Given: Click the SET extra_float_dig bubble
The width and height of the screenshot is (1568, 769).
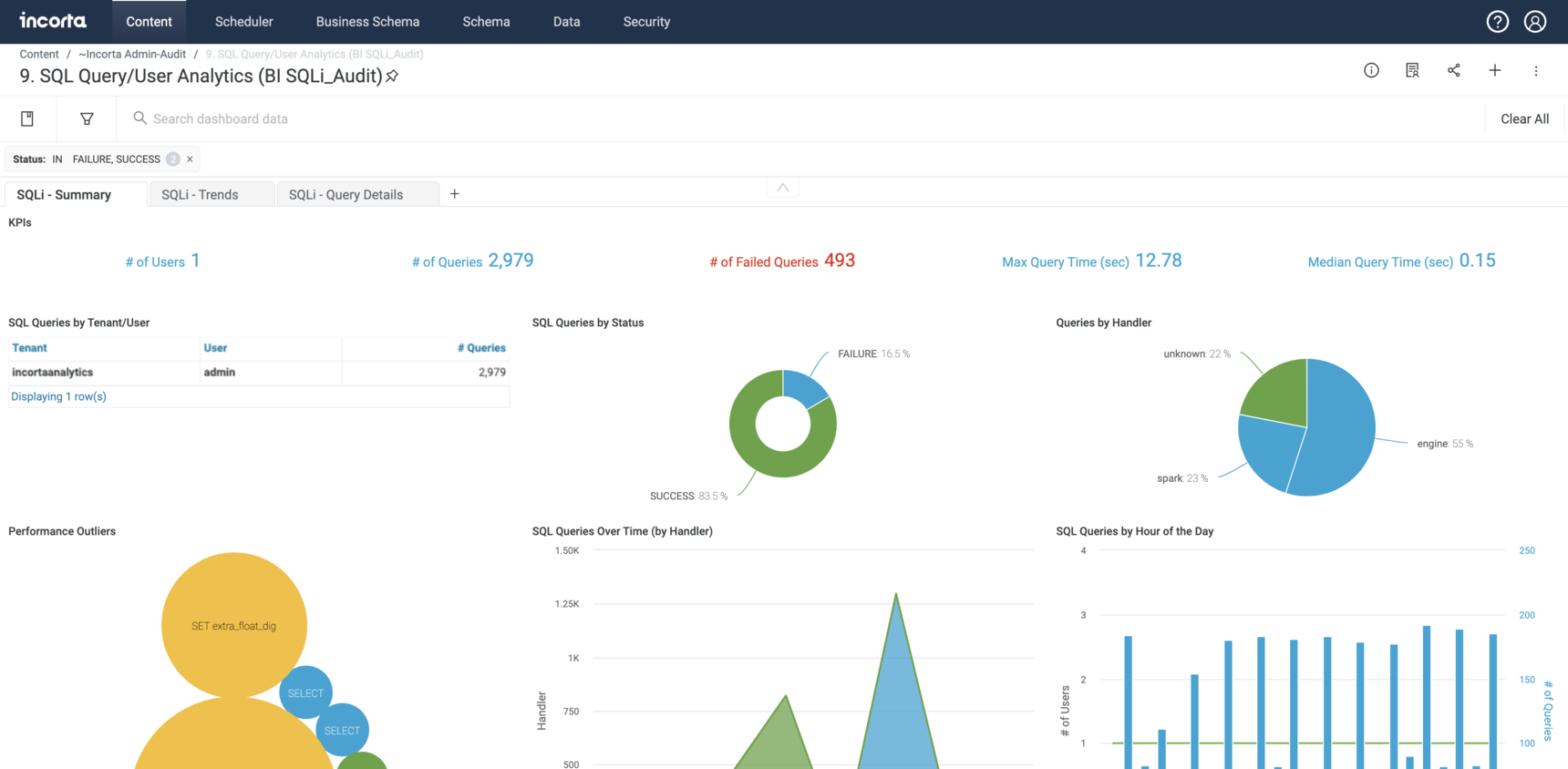Looking at the screenshot, I should (234, 625).
